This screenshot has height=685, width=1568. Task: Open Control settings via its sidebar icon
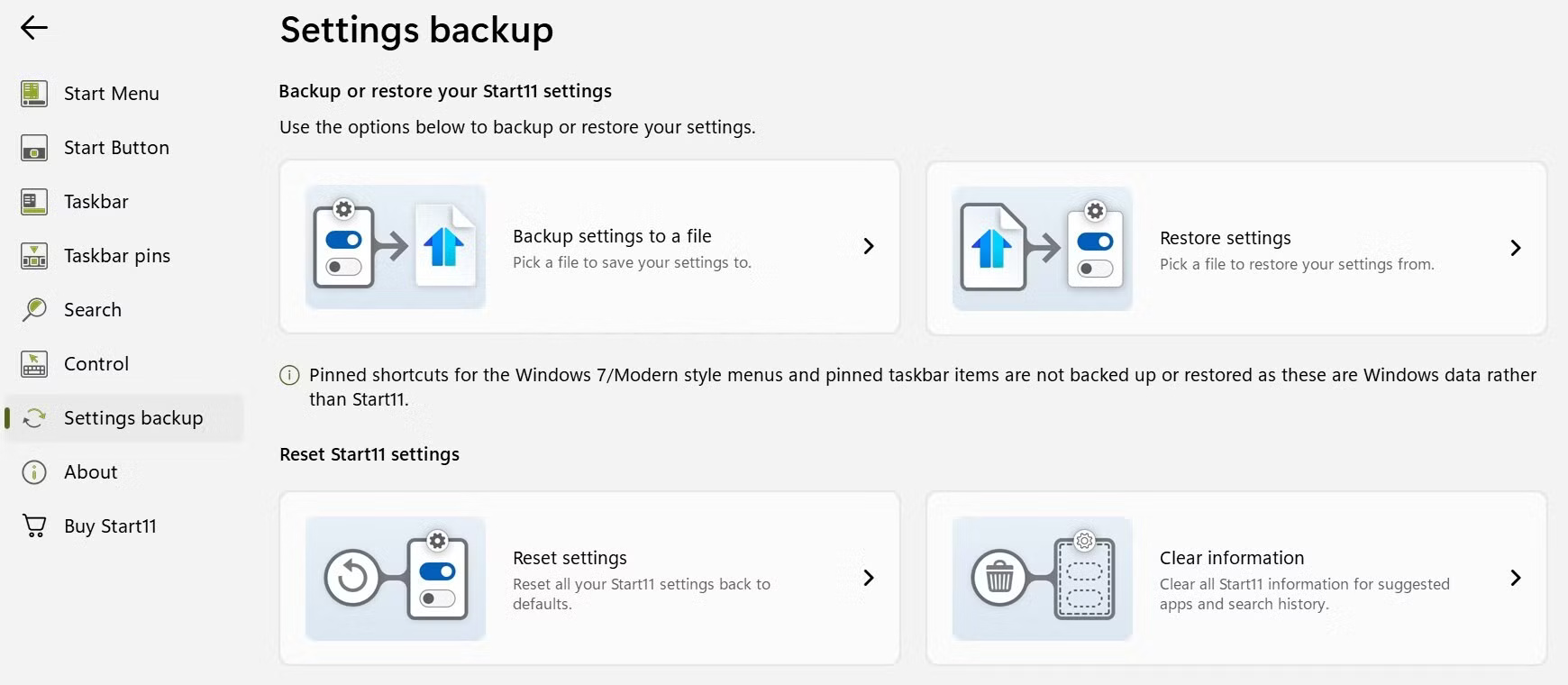pos(32,363)
